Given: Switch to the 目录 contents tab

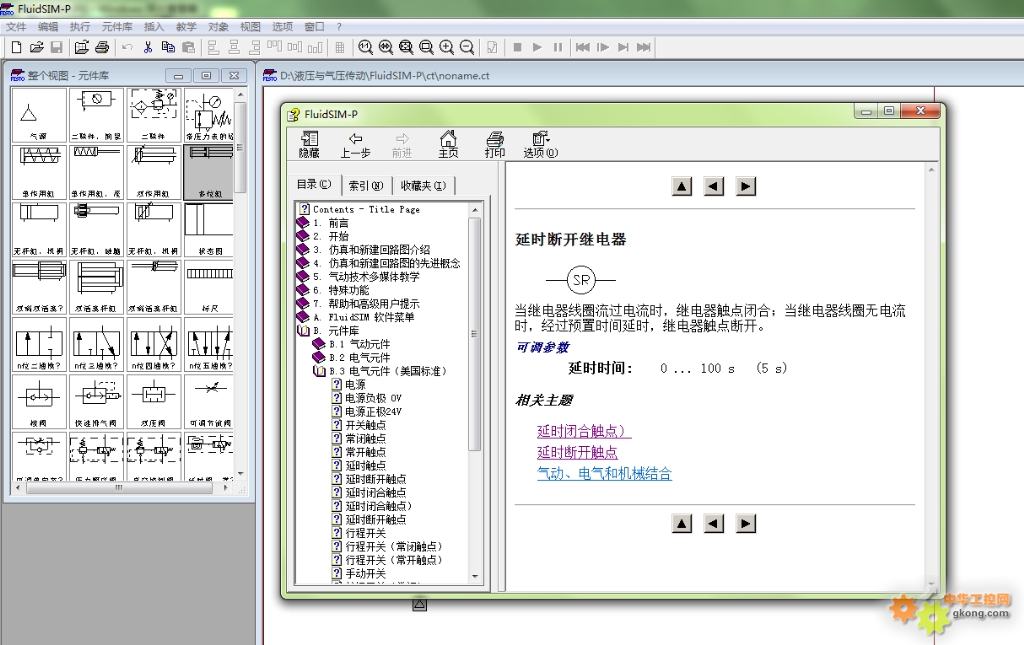Looking at the screenshot, I should pyautogui.click(x=314, y=185).
